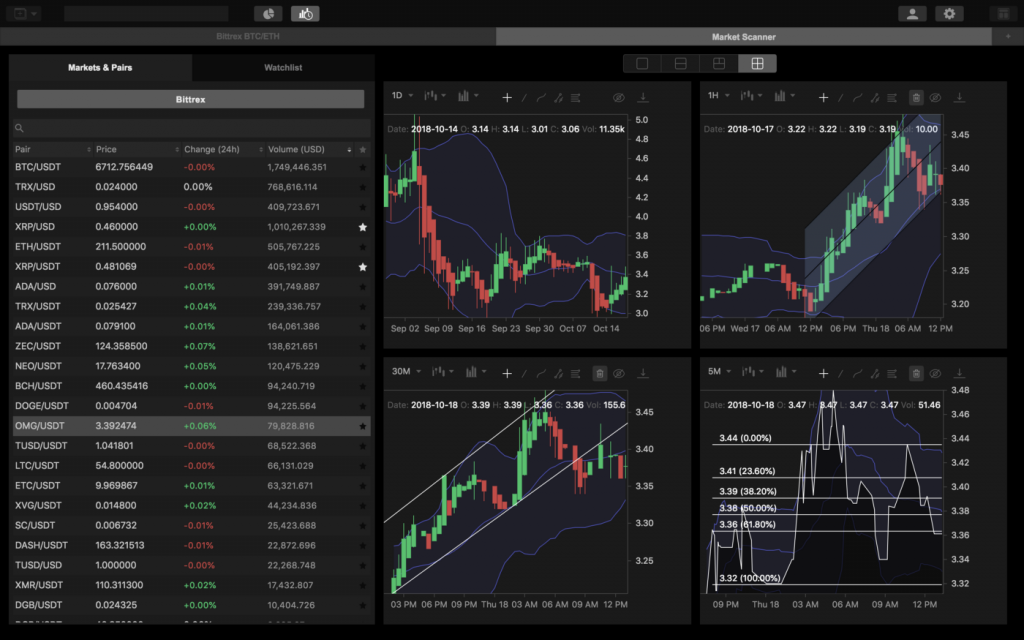Open the 1D timeframe dropdown
This screenshot has width=1024, height=640.
pos(399,96)
